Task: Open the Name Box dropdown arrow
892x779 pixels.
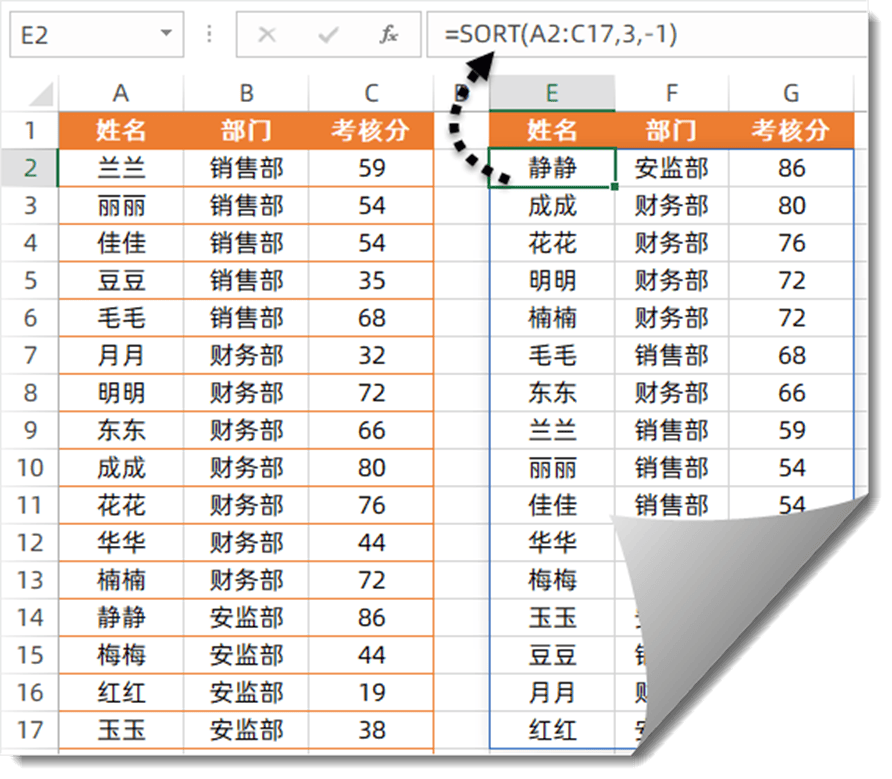Action: click(x=166, y=33)
